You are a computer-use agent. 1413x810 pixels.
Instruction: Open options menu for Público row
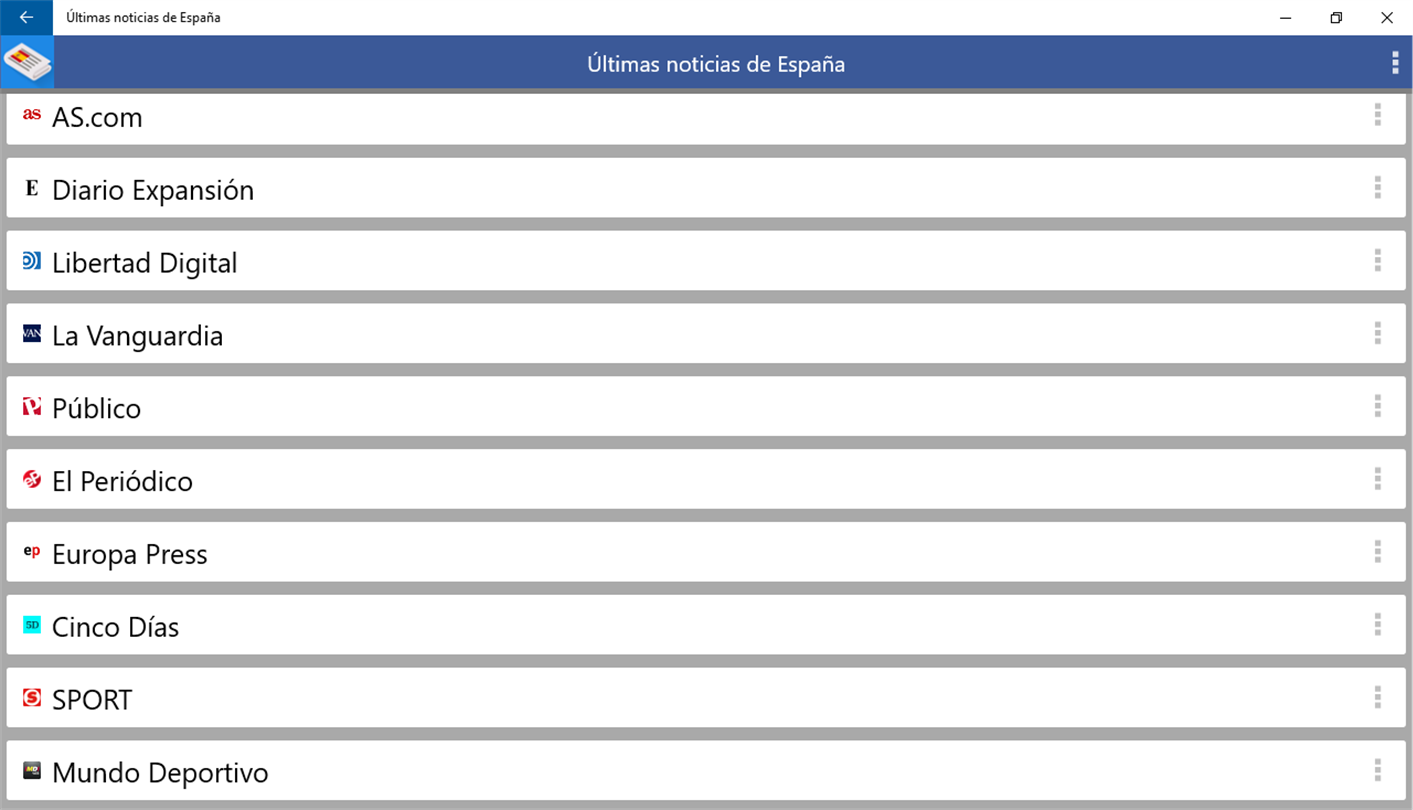[1377, 407]
